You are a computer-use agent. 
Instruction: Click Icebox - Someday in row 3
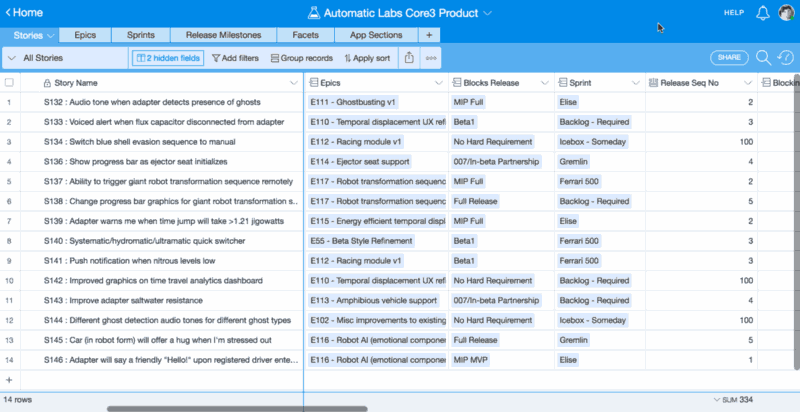click(592, 142)
